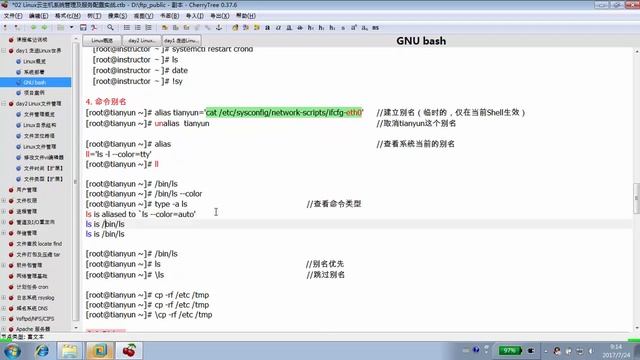640x360 pixels.
Task: Click the text area vertical scrollbar
Action: tap(636, 198)
